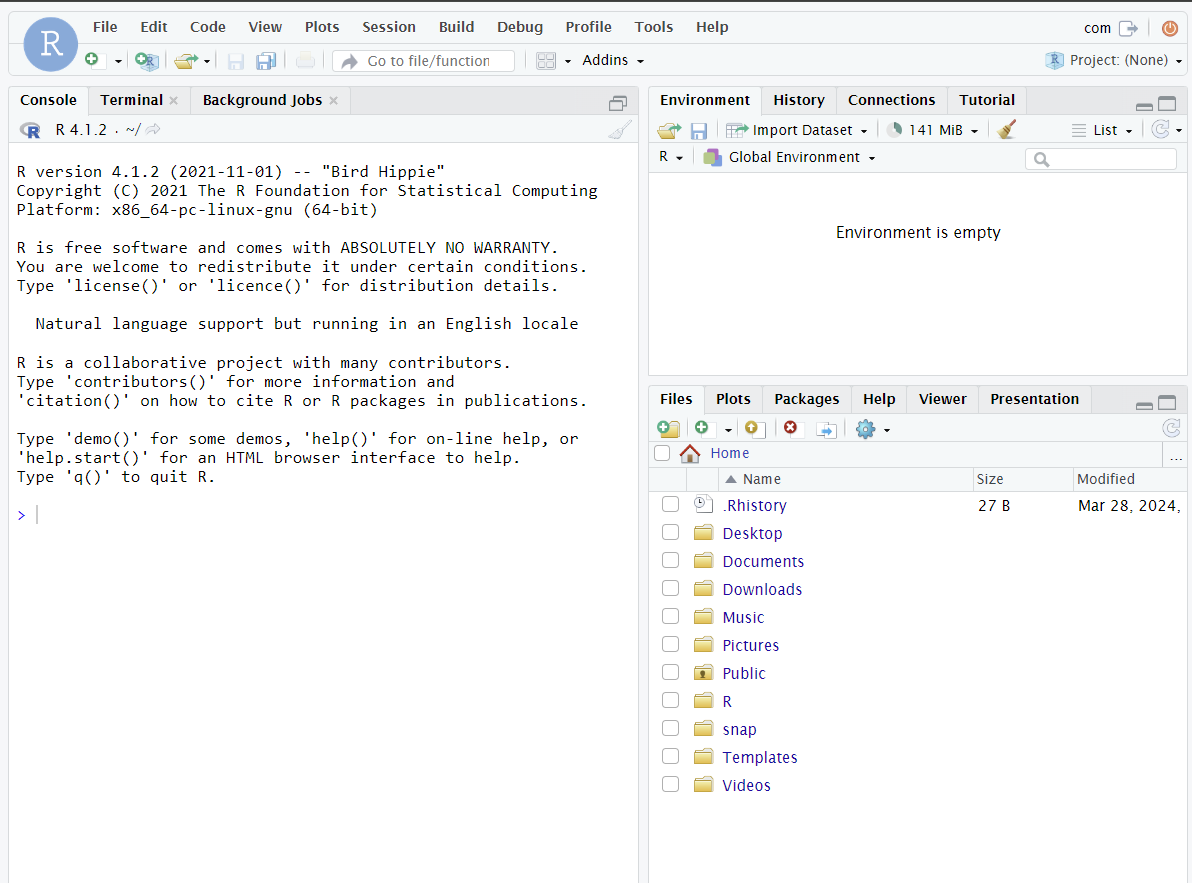Screen dimensions: 1192x883
Task: Click the New File icon
Action: tap(93, 60)
